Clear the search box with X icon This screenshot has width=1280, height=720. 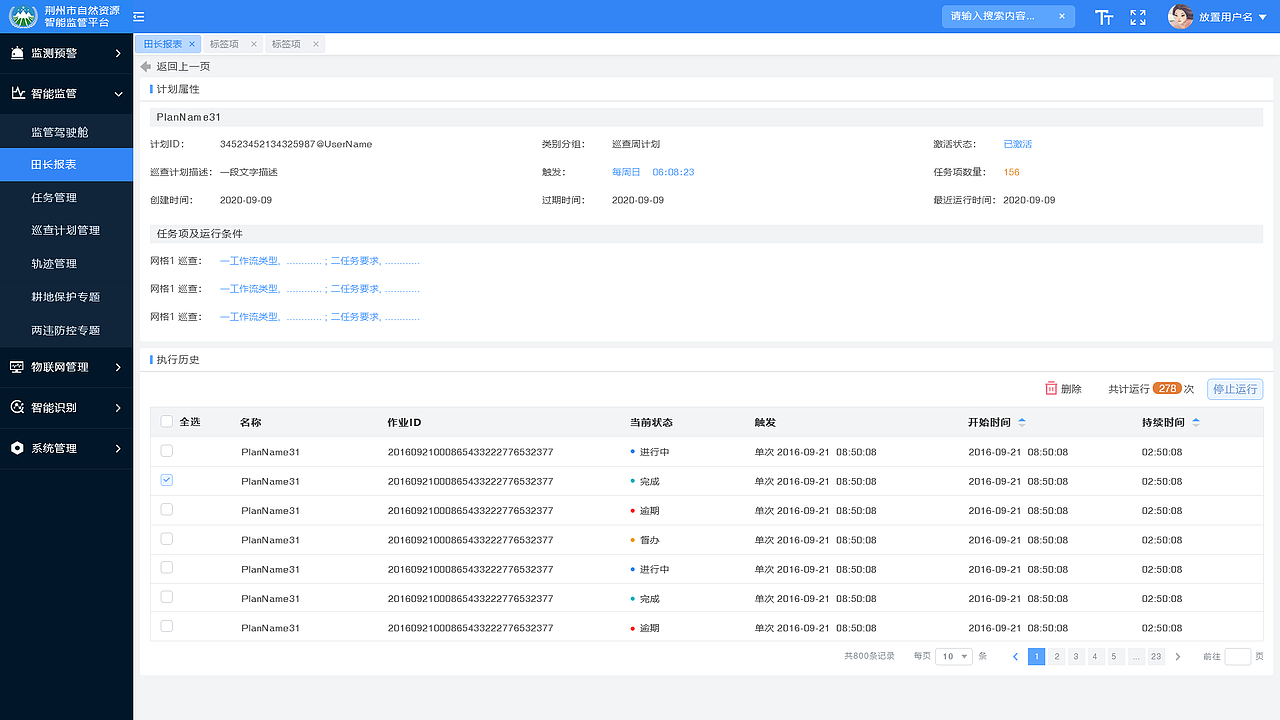pos(1062,16)
